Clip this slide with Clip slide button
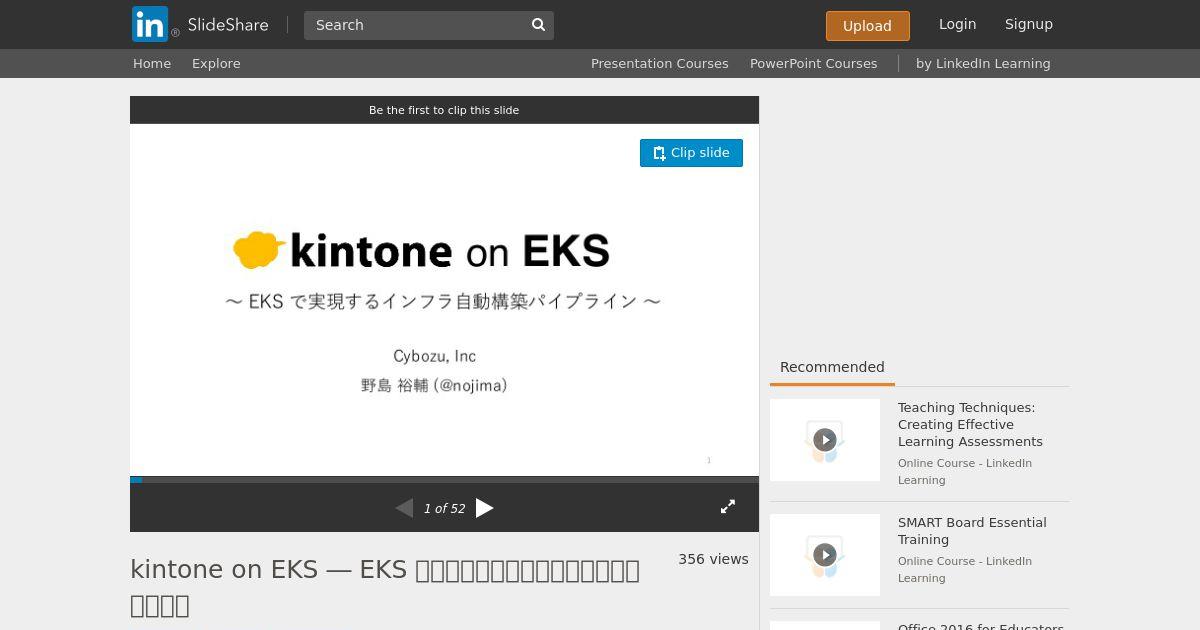1200x630 pixels. (x=691, y=153)
